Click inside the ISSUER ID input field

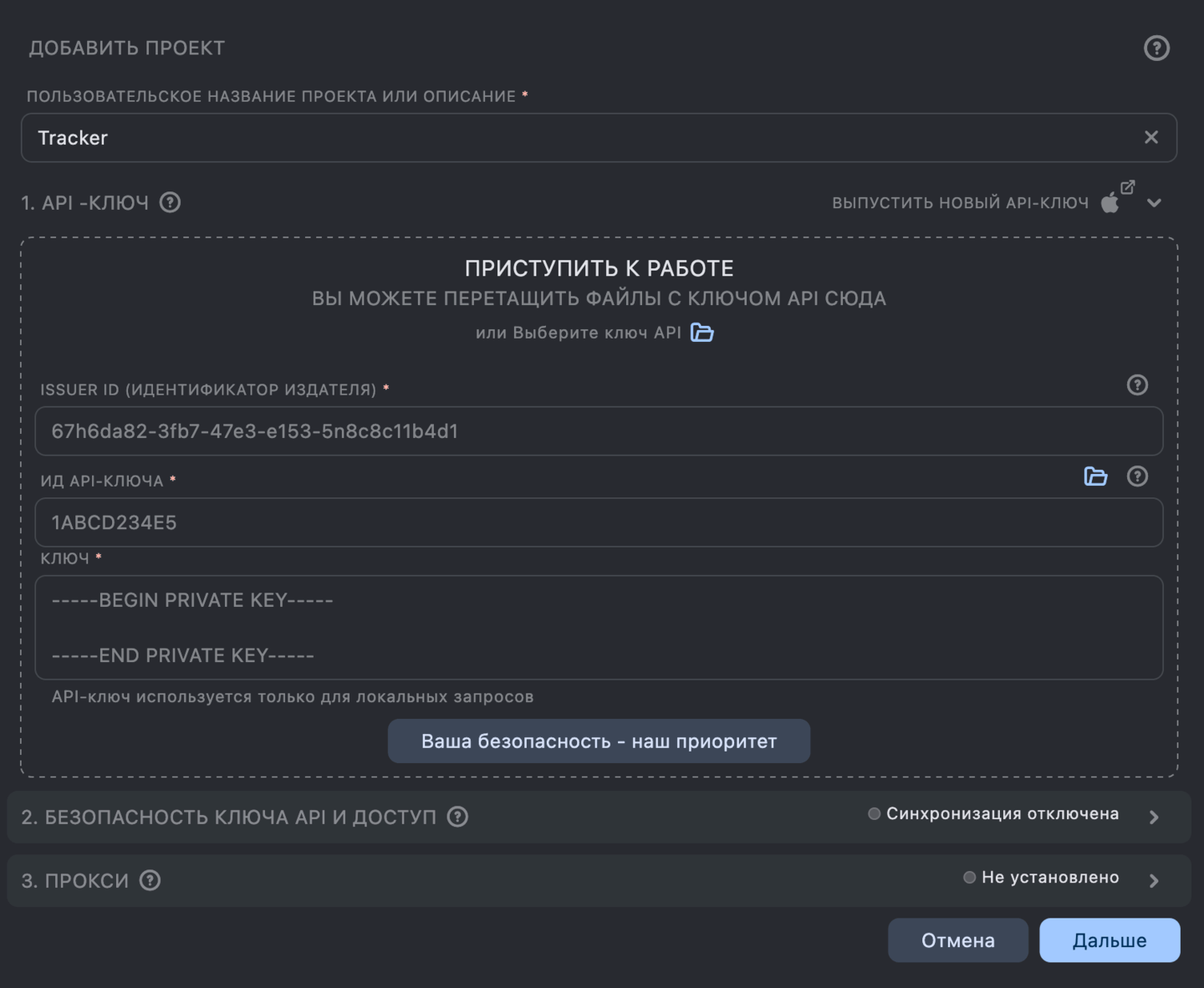tap(599, 431)
